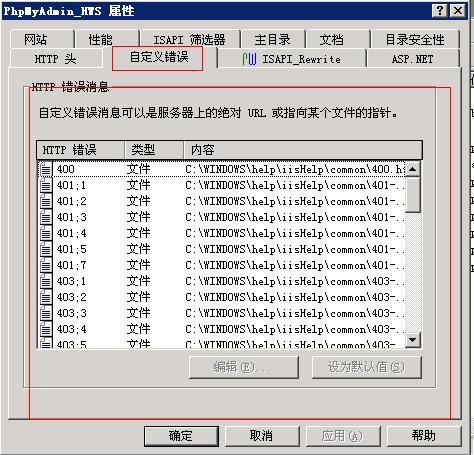The image size is (474, 455).
Task: Open the ASP.NET tab
Action: 413,59
